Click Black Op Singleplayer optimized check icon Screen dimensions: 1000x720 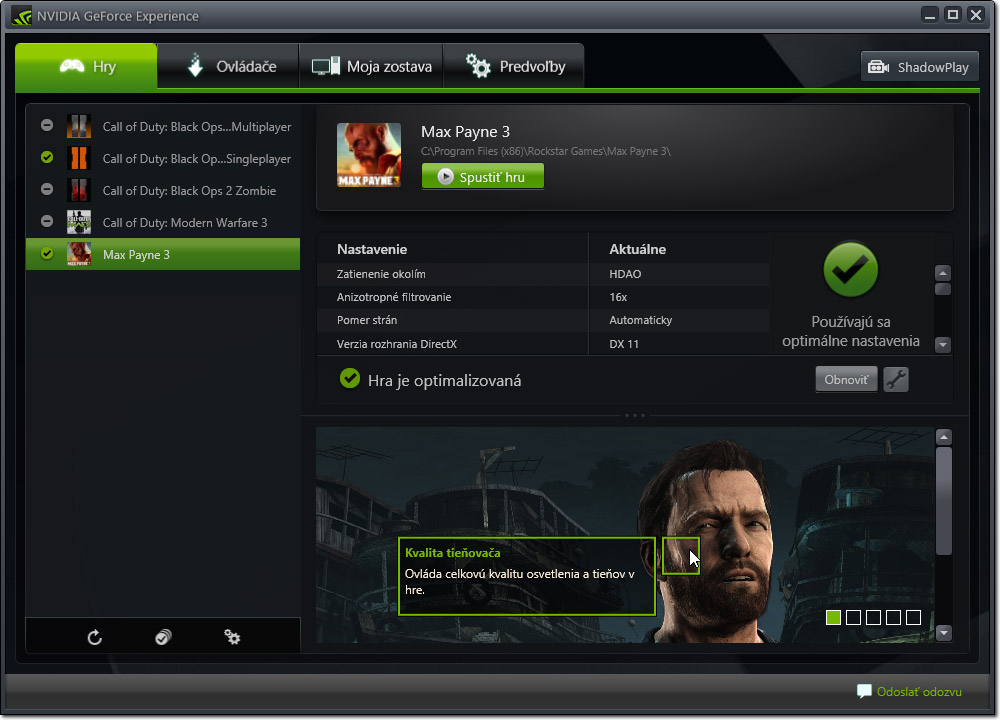click(x=47, y=157)
